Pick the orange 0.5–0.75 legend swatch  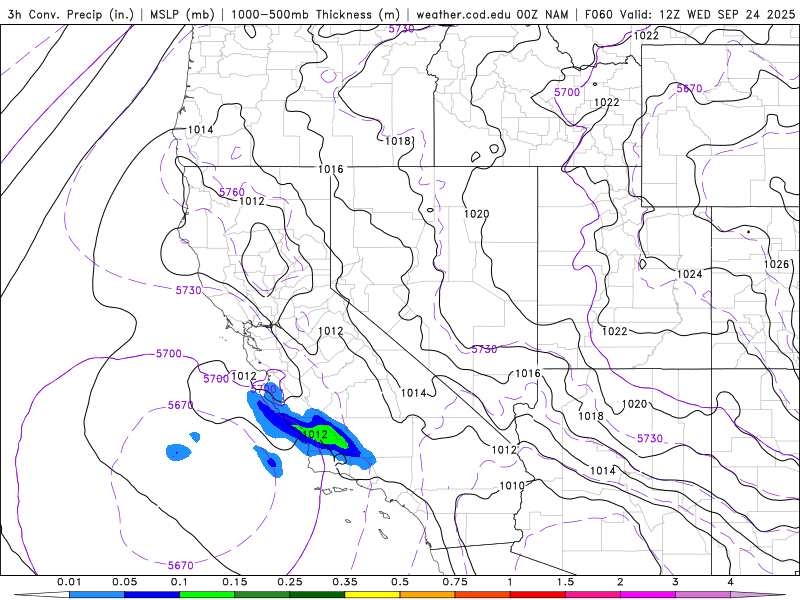pos(428,595)
